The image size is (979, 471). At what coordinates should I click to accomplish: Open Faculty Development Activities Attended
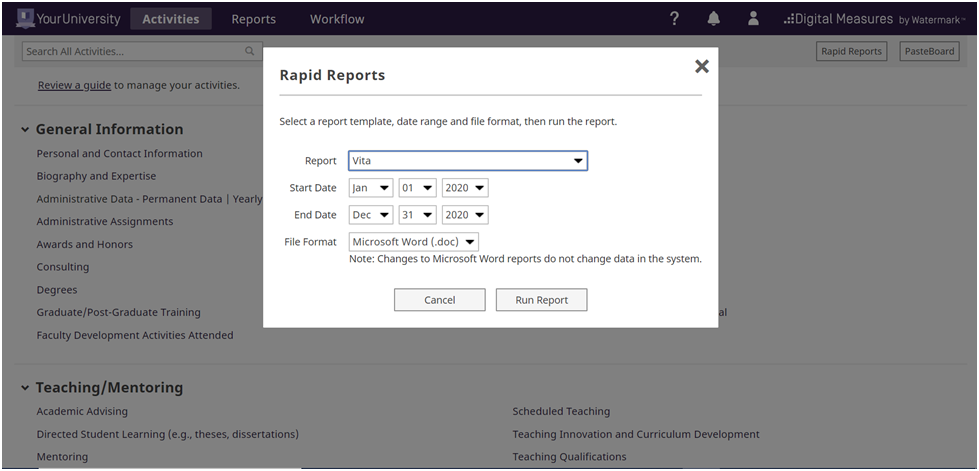click(135, 335)
